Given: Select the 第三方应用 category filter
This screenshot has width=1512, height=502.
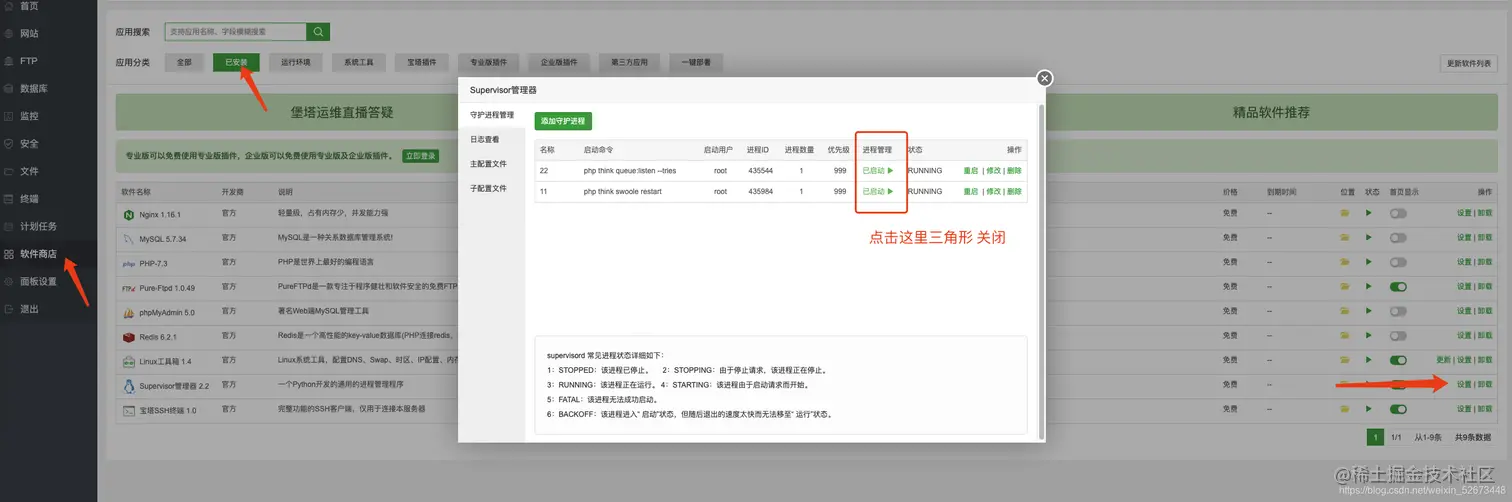Looking at the screenshot, I should [629, 62].
